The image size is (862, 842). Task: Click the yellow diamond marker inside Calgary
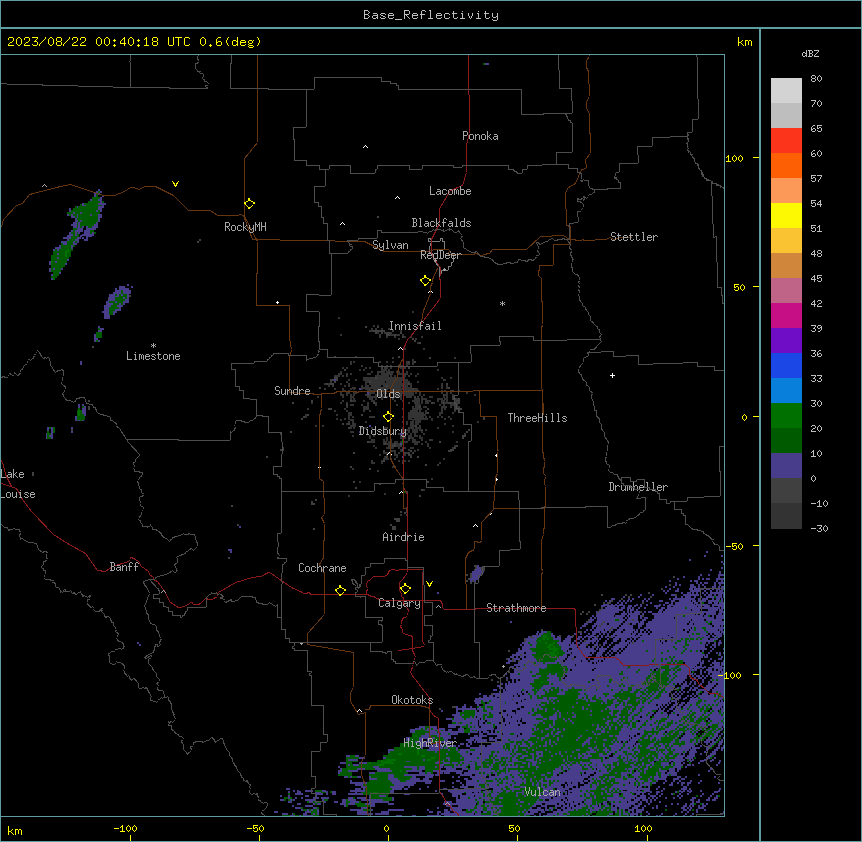tap(405, 589)
